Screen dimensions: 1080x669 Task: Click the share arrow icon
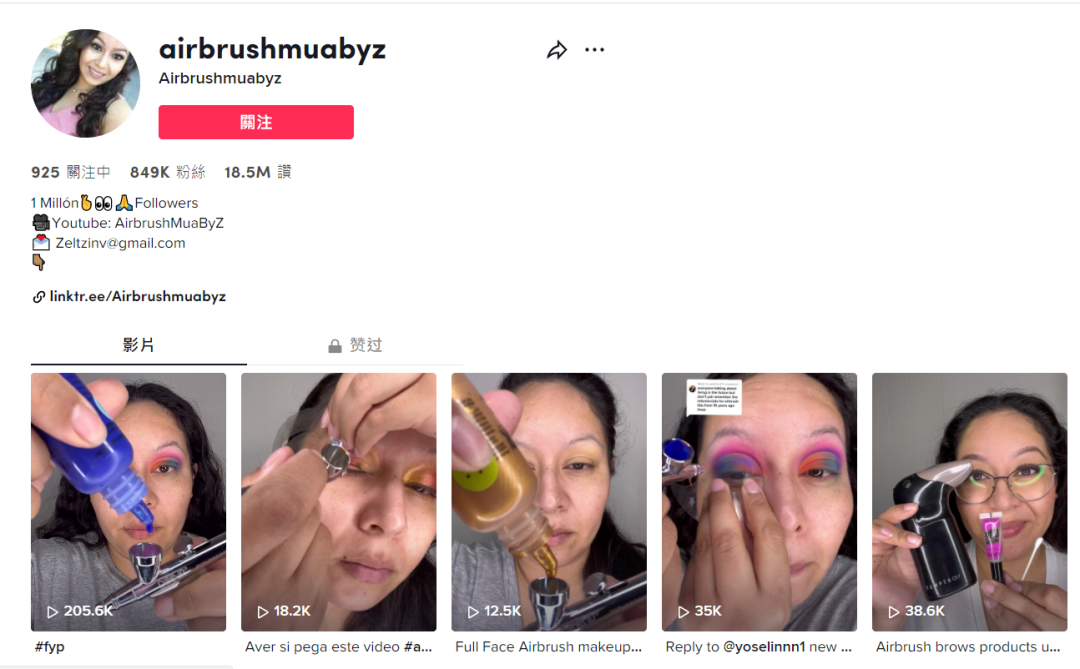[x=557, y=50]
